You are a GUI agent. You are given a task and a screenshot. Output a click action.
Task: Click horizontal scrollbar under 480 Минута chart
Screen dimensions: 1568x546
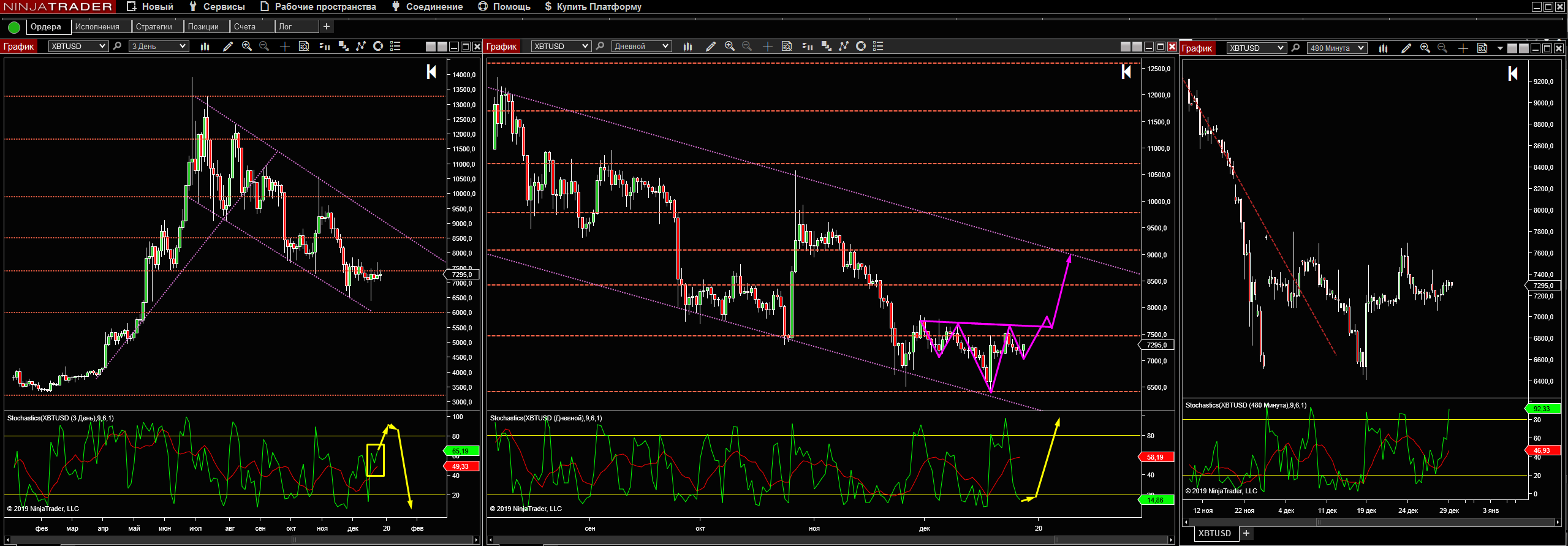point(1371,522)
